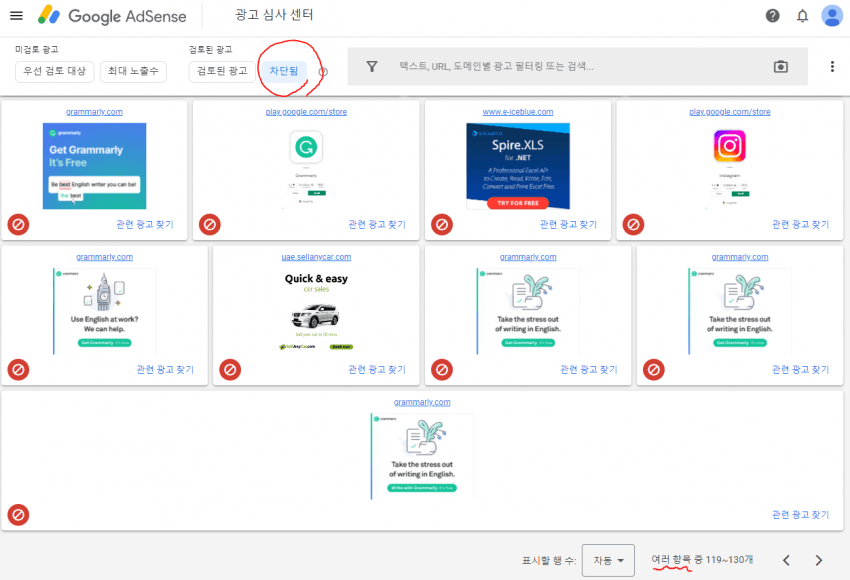
Task: Open the 자동 rows-per-page dropdown
Action: click(608, 560)
